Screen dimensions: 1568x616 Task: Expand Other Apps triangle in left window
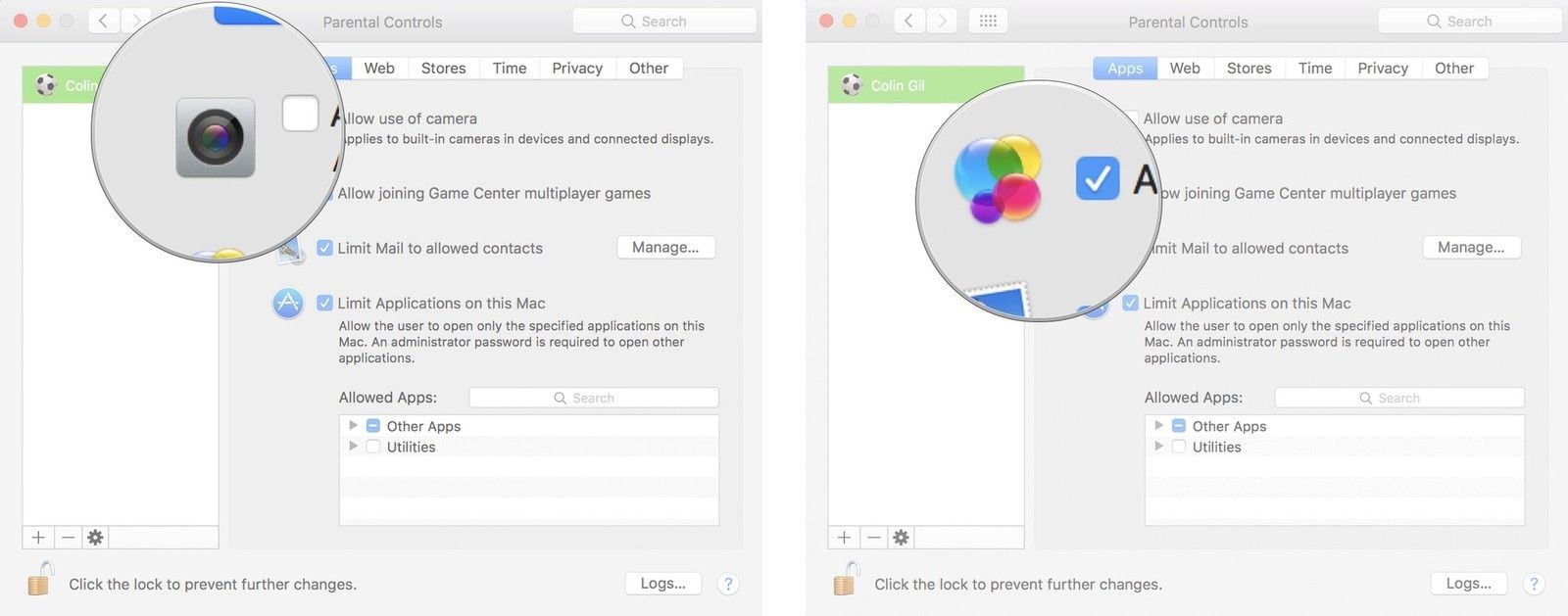tap(353, 426)
